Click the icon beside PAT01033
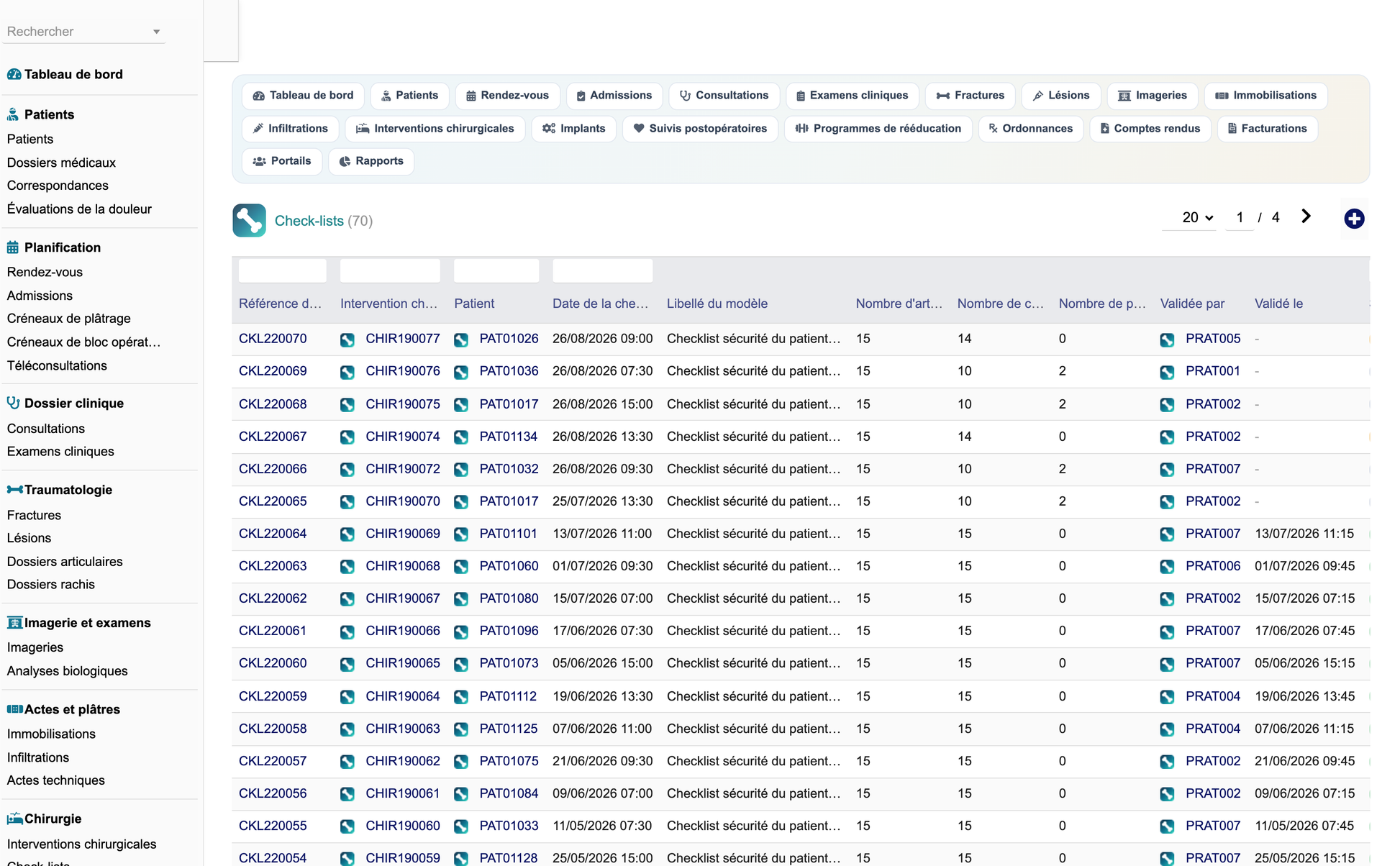 (x=461, y=826)
